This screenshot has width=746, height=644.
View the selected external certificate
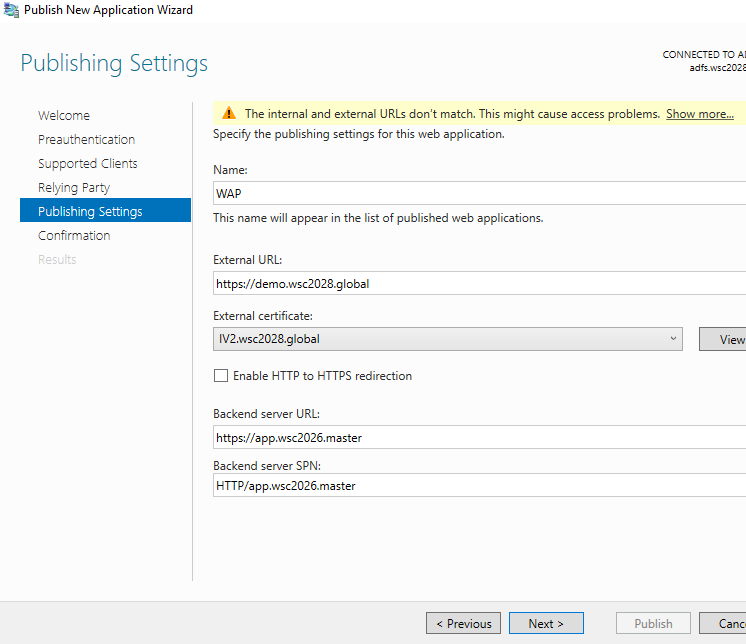point(723,339)
